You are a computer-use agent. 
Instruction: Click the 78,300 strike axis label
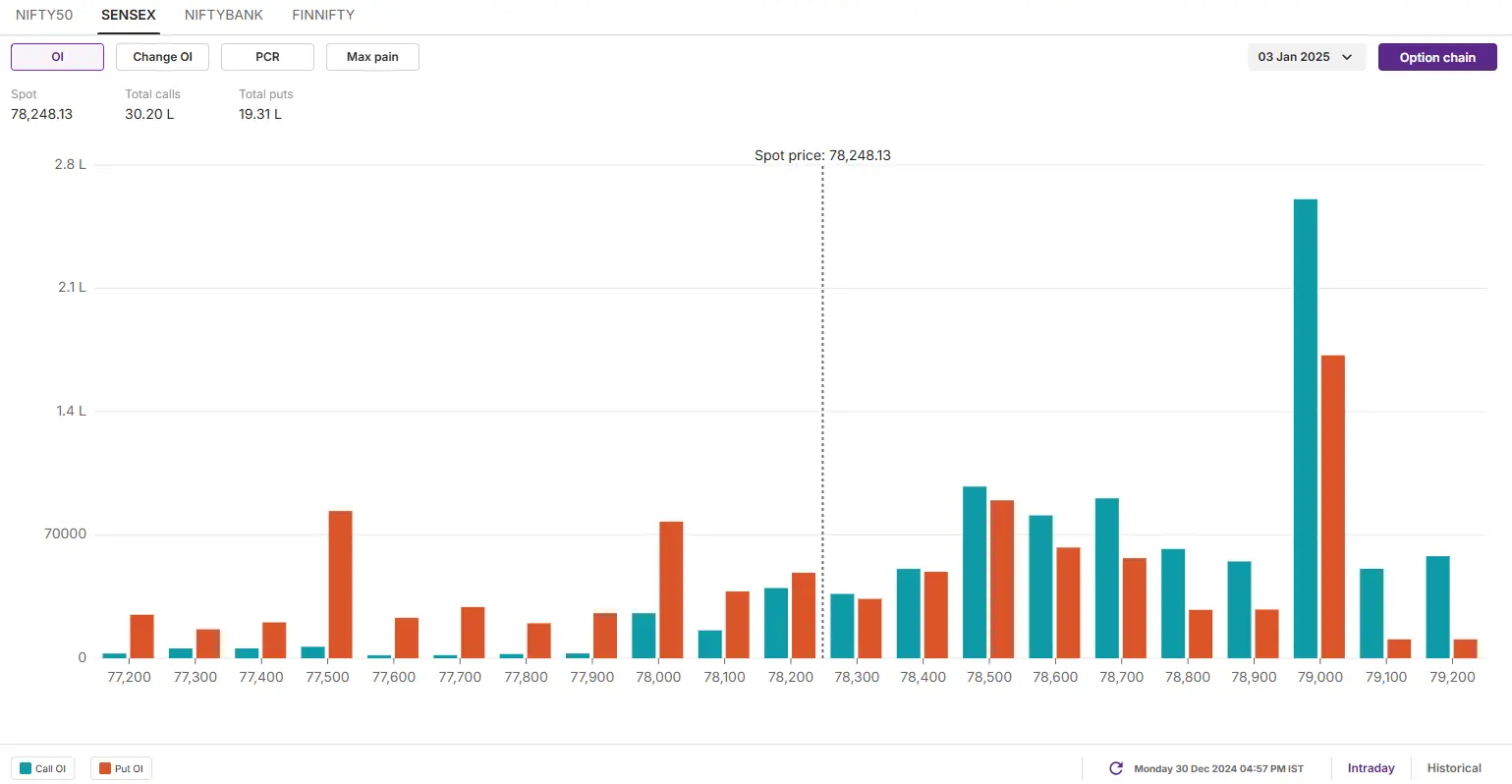pos(857,677)
